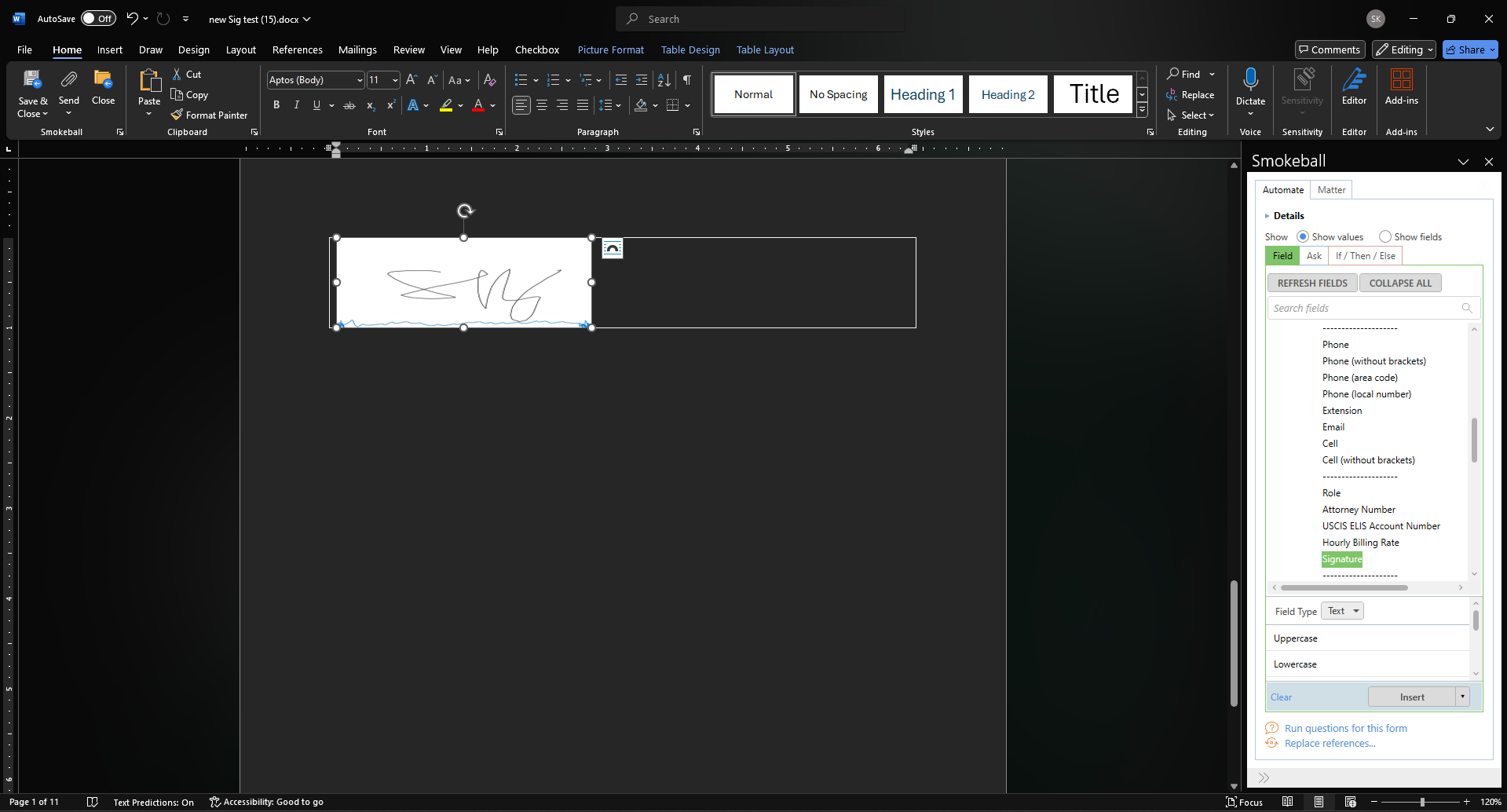The image size is (1507, 812).
Task: Click the Dictate microphone icon
Action: click(1250, 80)
